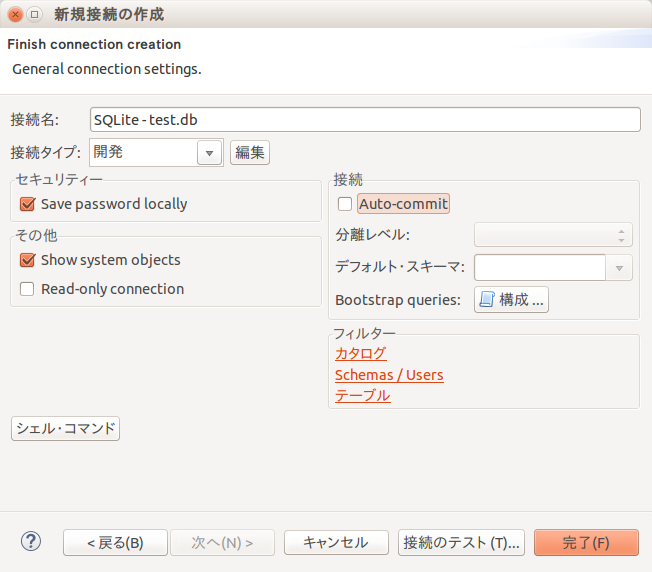Enable the Auto-commit checkbox

[345, 204]
